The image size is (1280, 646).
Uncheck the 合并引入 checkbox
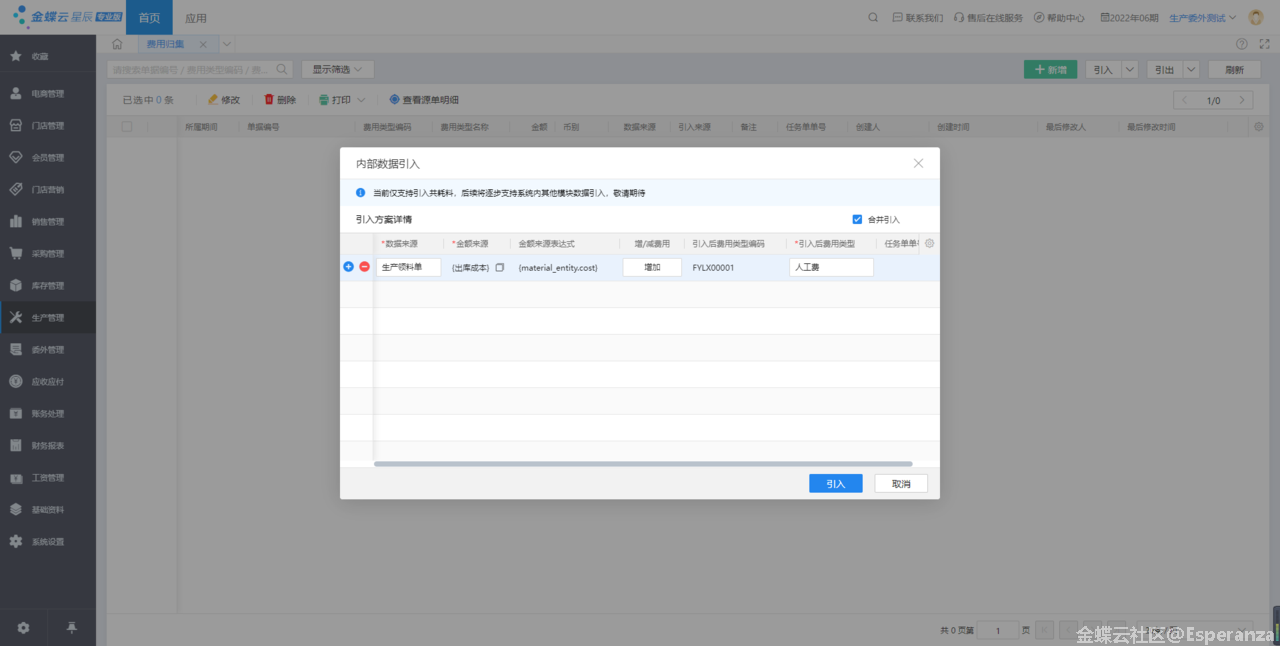[x=857, y=219]
